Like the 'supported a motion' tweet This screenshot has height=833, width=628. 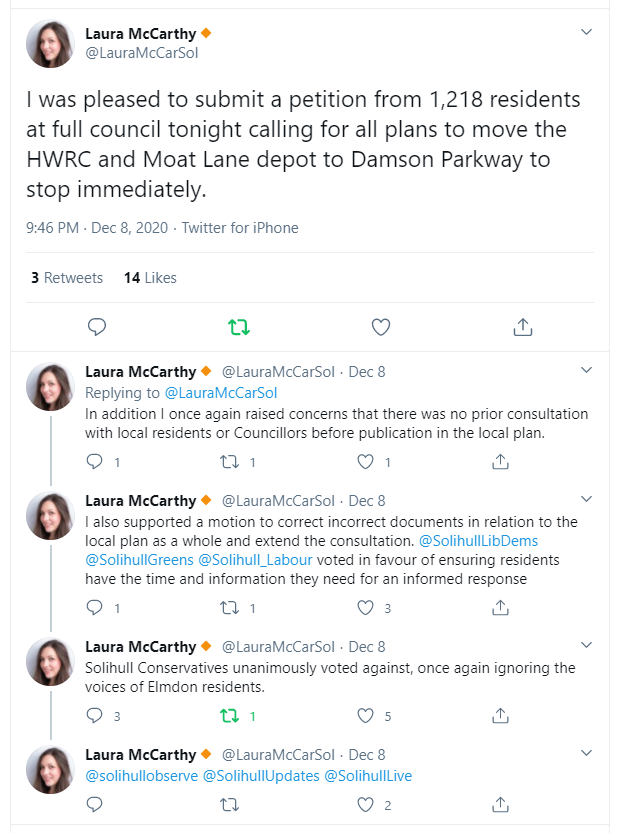[365, 608]
